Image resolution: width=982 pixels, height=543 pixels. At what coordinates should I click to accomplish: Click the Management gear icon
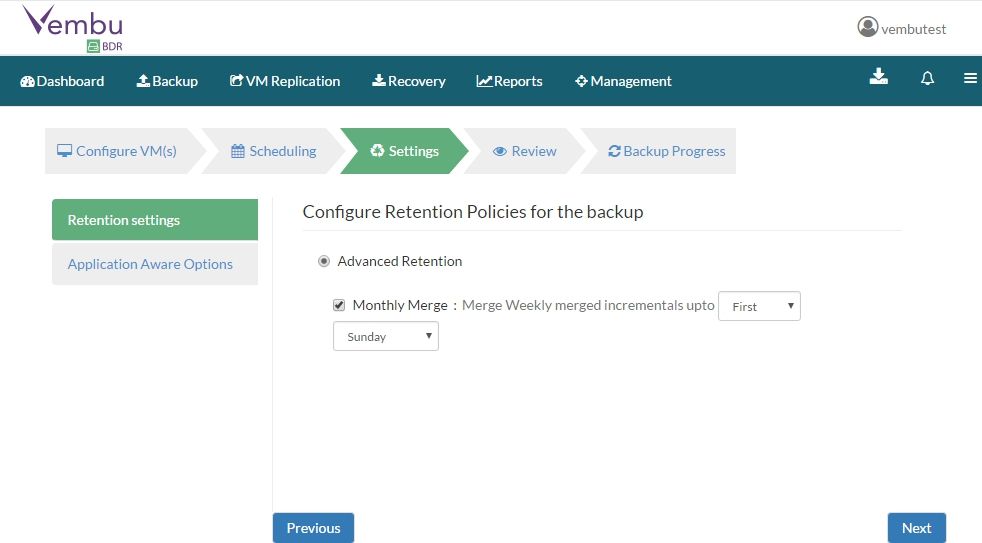click(581, 81)
